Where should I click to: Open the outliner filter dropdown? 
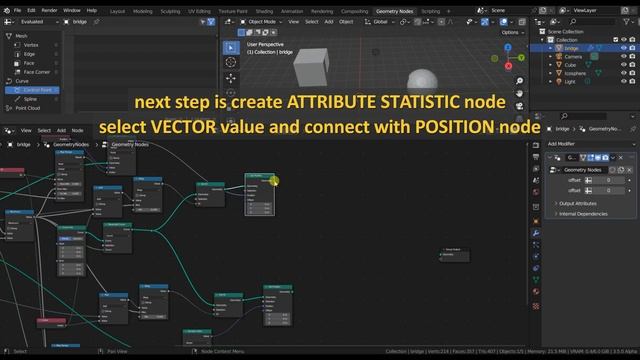[x=629, y=22]
